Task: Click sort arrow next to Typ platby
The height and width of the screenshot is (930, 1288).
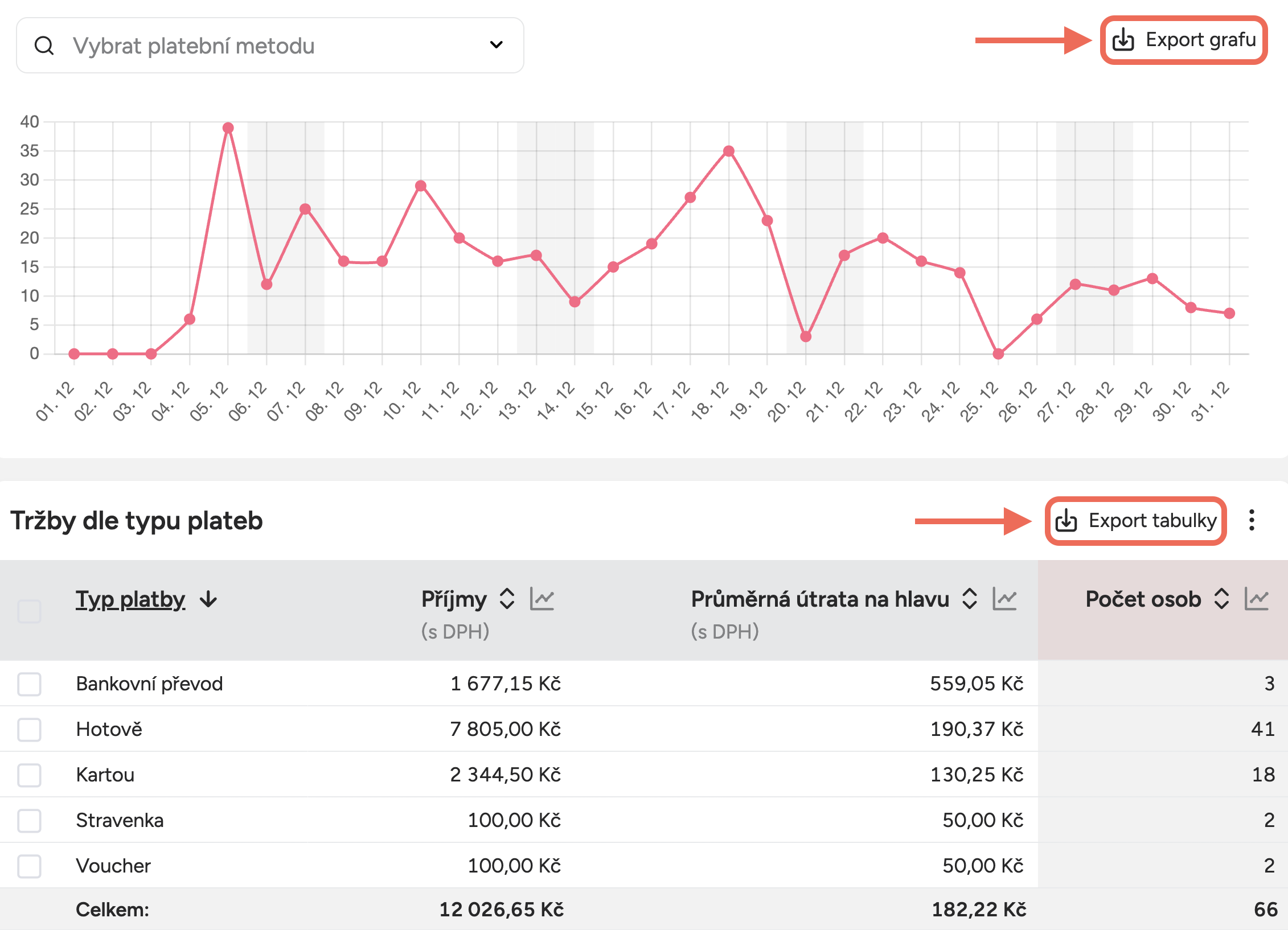Action: click(209, 599)
